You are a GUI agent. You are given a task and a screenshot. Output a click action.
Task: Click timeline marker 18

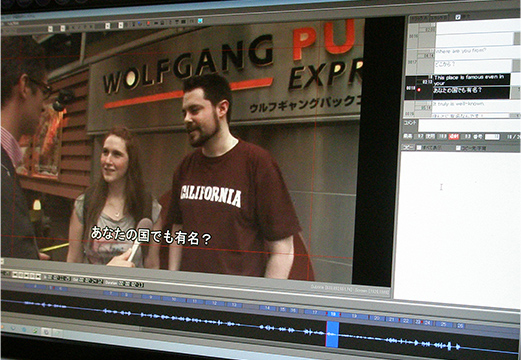[333, 314]
